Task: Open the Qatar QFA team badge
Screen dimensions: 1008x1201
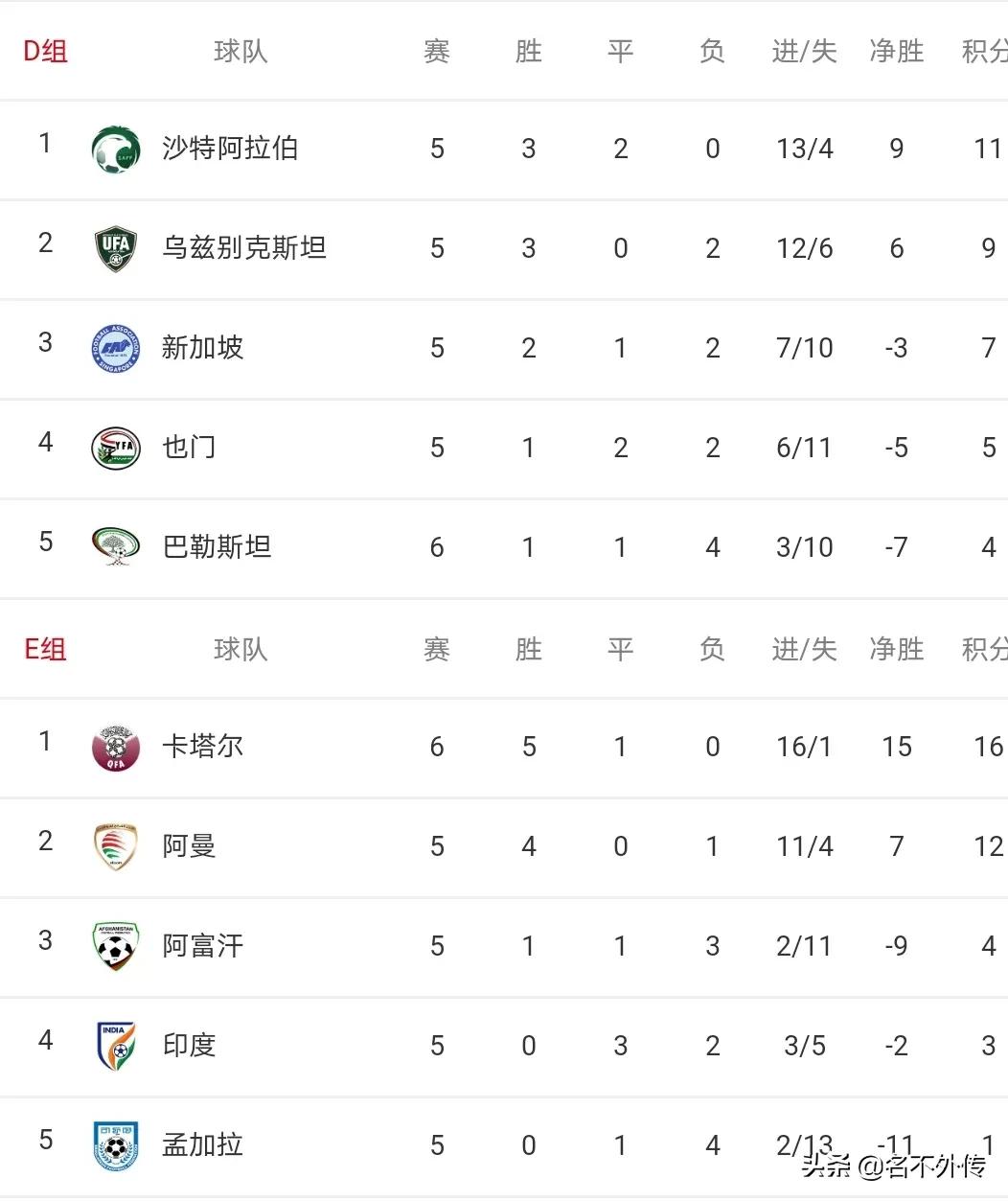Action: tap(116, 747)
